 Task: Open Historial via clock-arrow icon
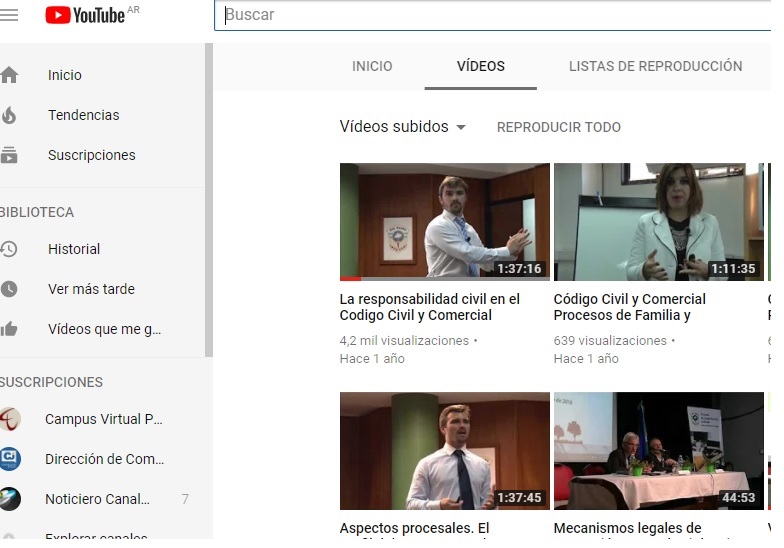pyautogui.click(x=9, y=249)
